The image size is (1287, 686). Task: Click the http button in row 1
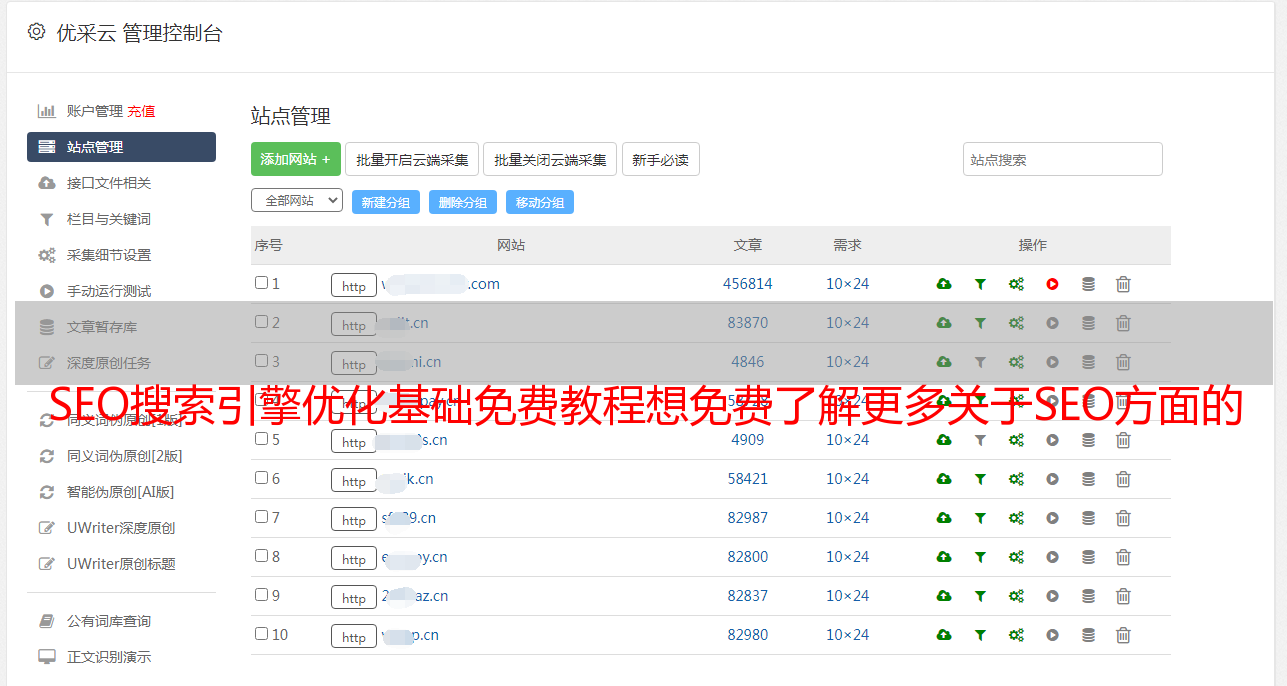tap(354, 285)
